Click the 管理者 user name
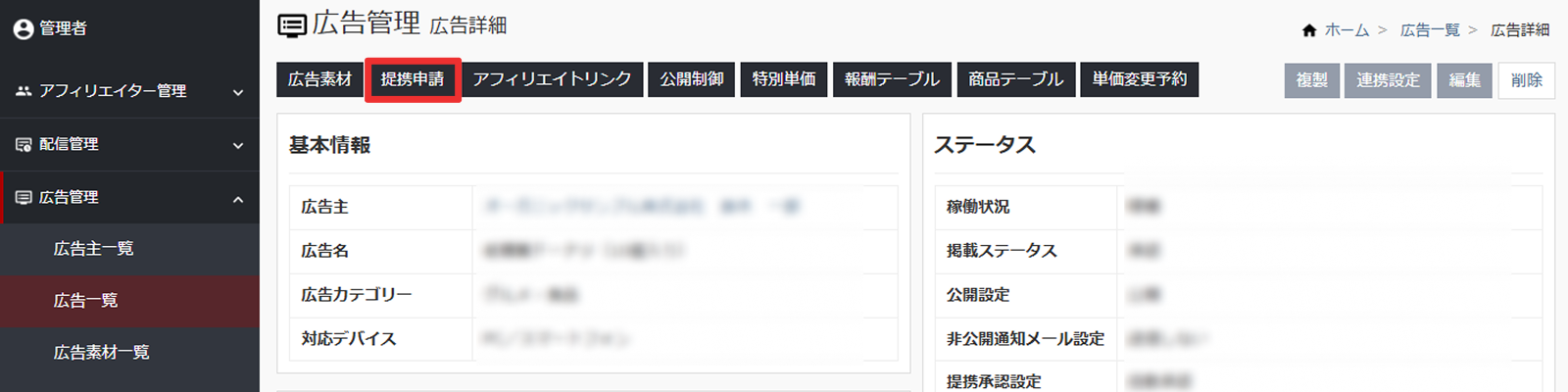 pos(63,29)
